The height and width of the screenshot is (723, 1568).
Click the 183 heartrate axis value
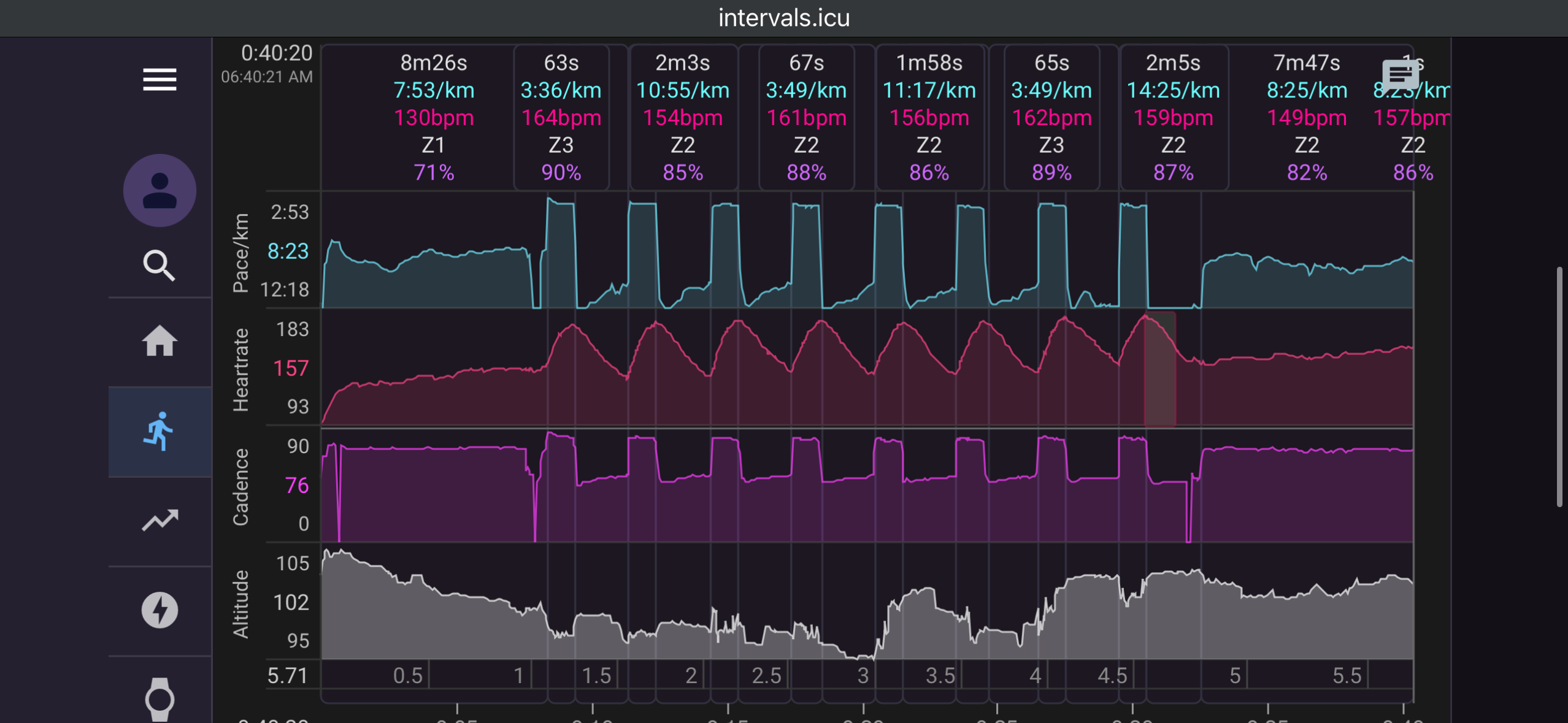coord(293,329)
